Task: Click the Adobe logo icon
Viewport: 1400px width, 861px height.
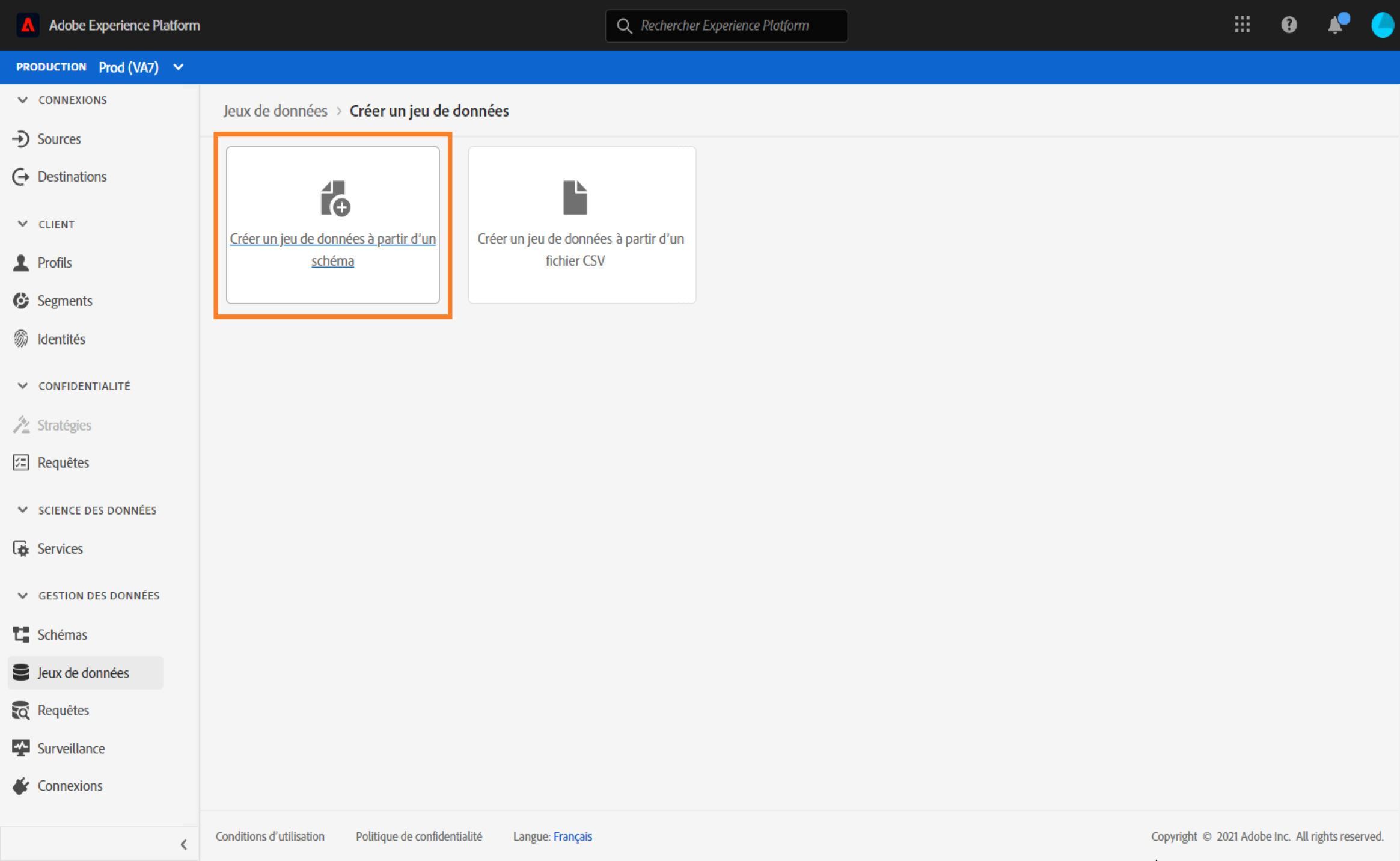Action: [28, 25]
